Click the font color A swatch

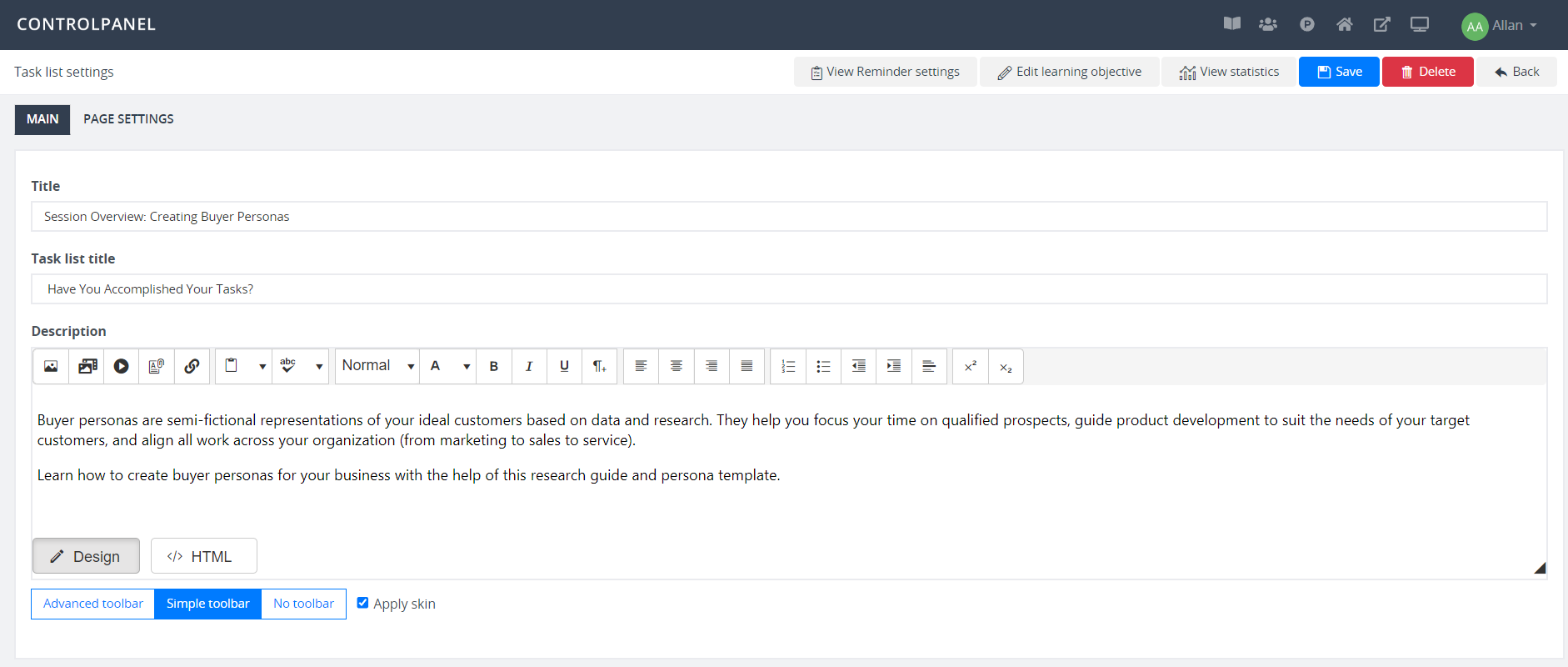coord(436,366)
